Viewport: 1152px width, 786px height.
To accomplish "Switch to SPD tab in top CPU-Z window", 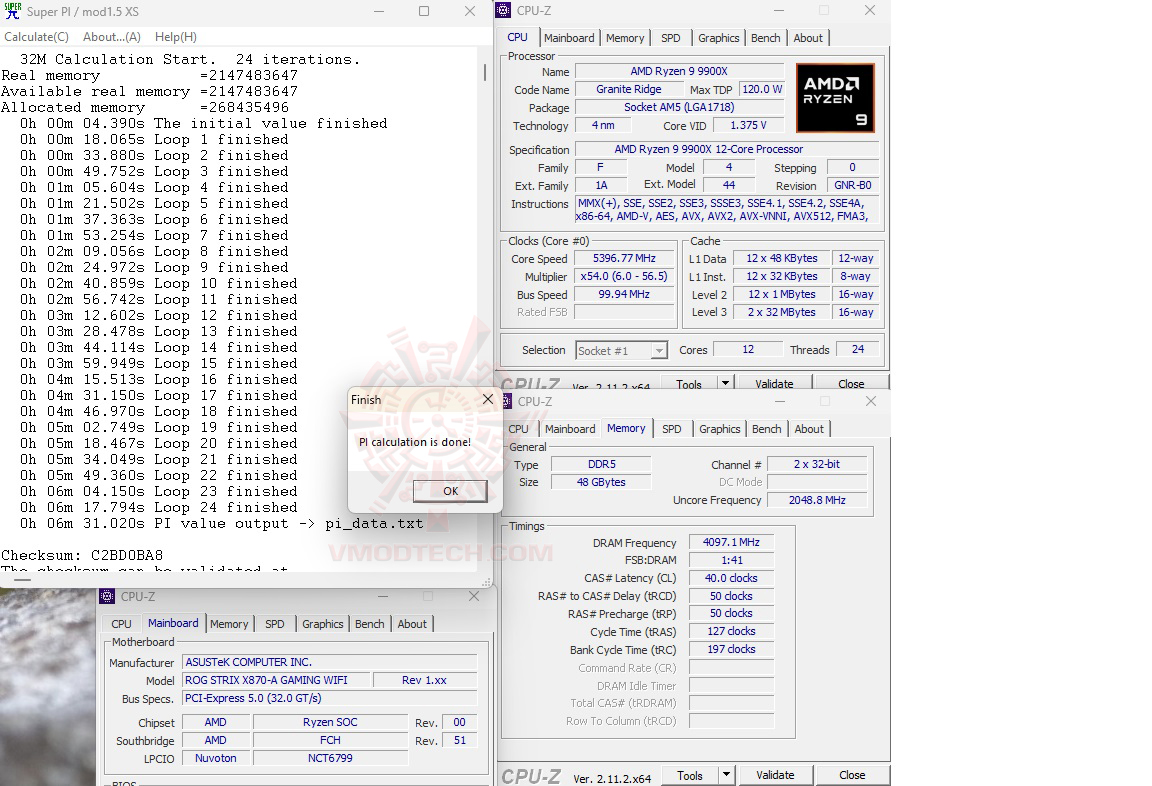I will pyautogui.click(x=671, y=38).
